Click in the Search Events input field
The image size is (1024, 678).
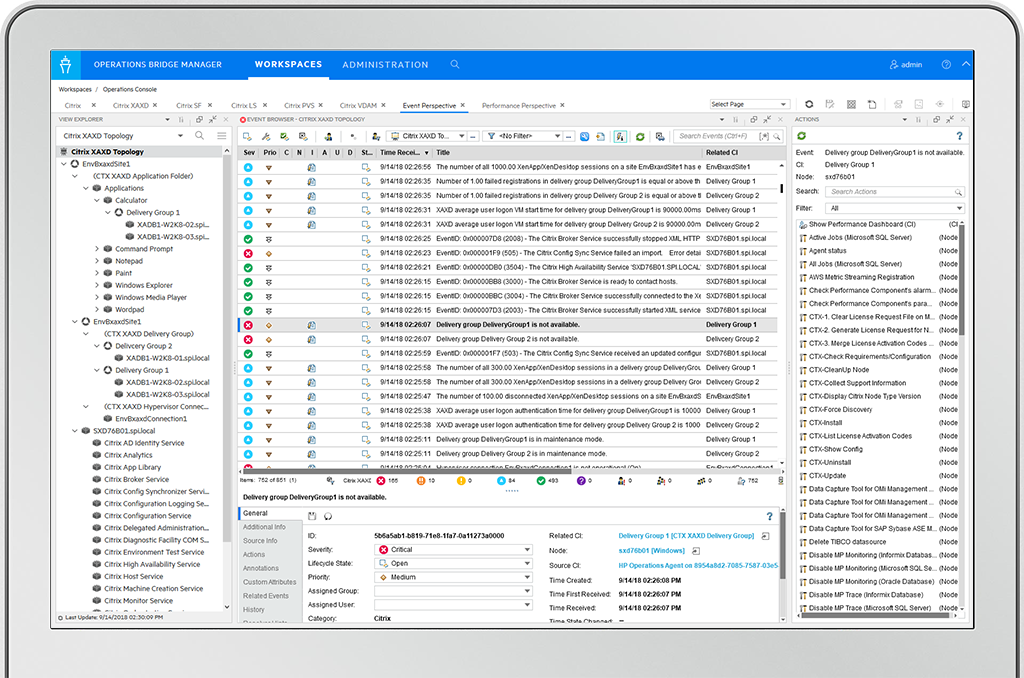716,137
